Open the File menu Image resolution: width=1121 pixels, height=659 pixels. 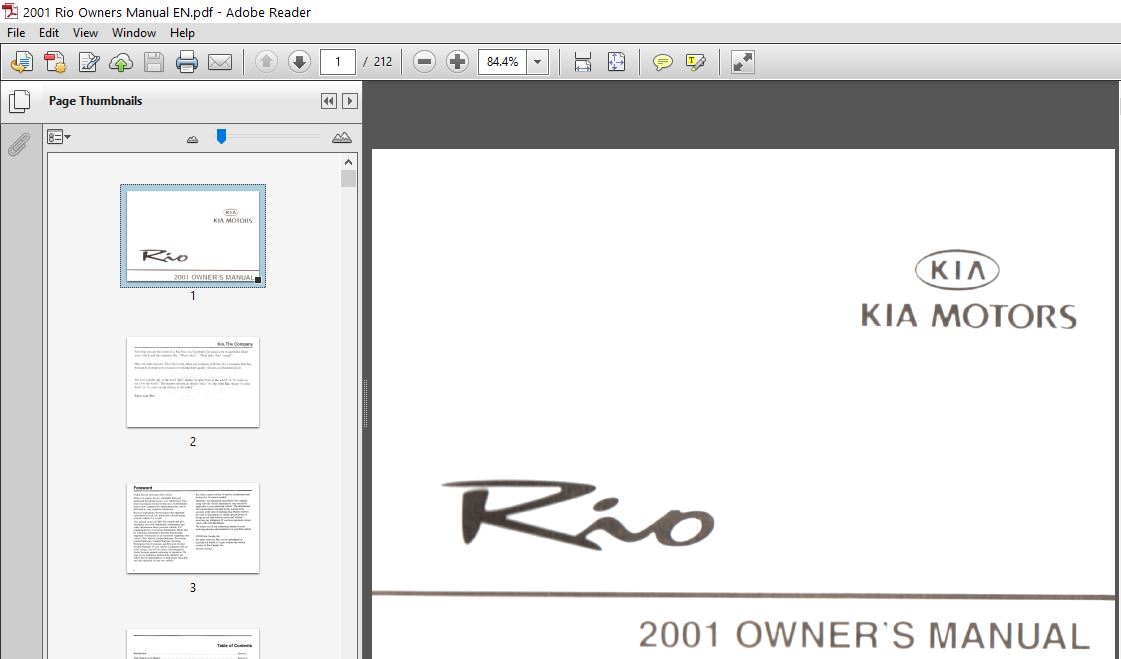click(x=16, y=33)
